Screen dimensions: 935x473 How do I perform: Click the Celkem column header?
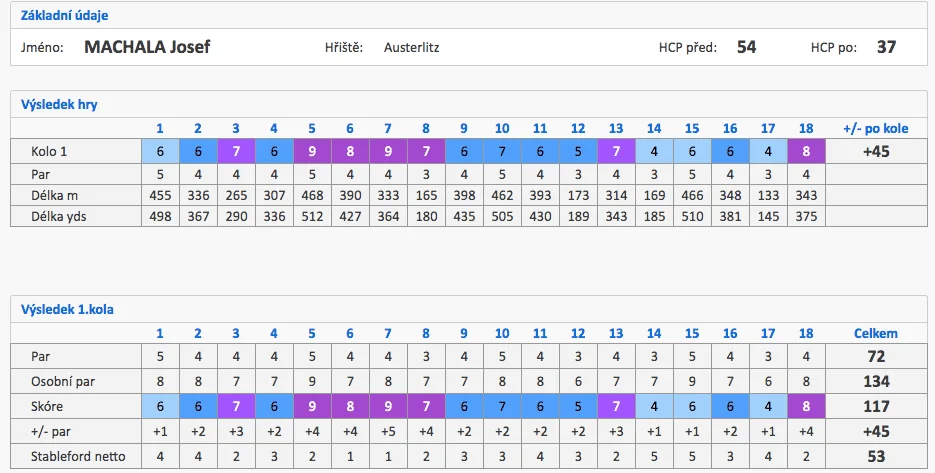[875, 333]
